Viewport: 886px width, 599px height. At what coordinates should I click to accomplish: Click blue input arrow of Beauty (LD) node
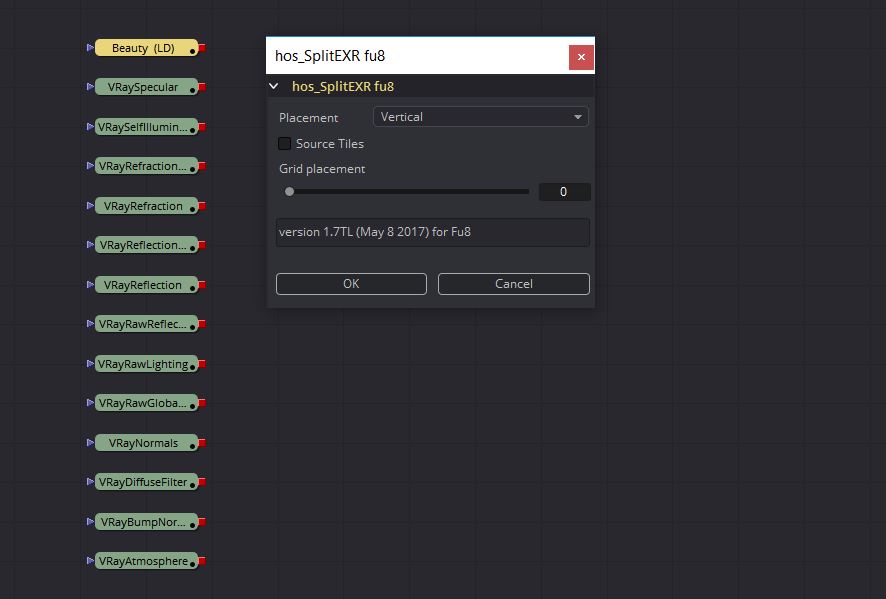(x=90, y=47)
